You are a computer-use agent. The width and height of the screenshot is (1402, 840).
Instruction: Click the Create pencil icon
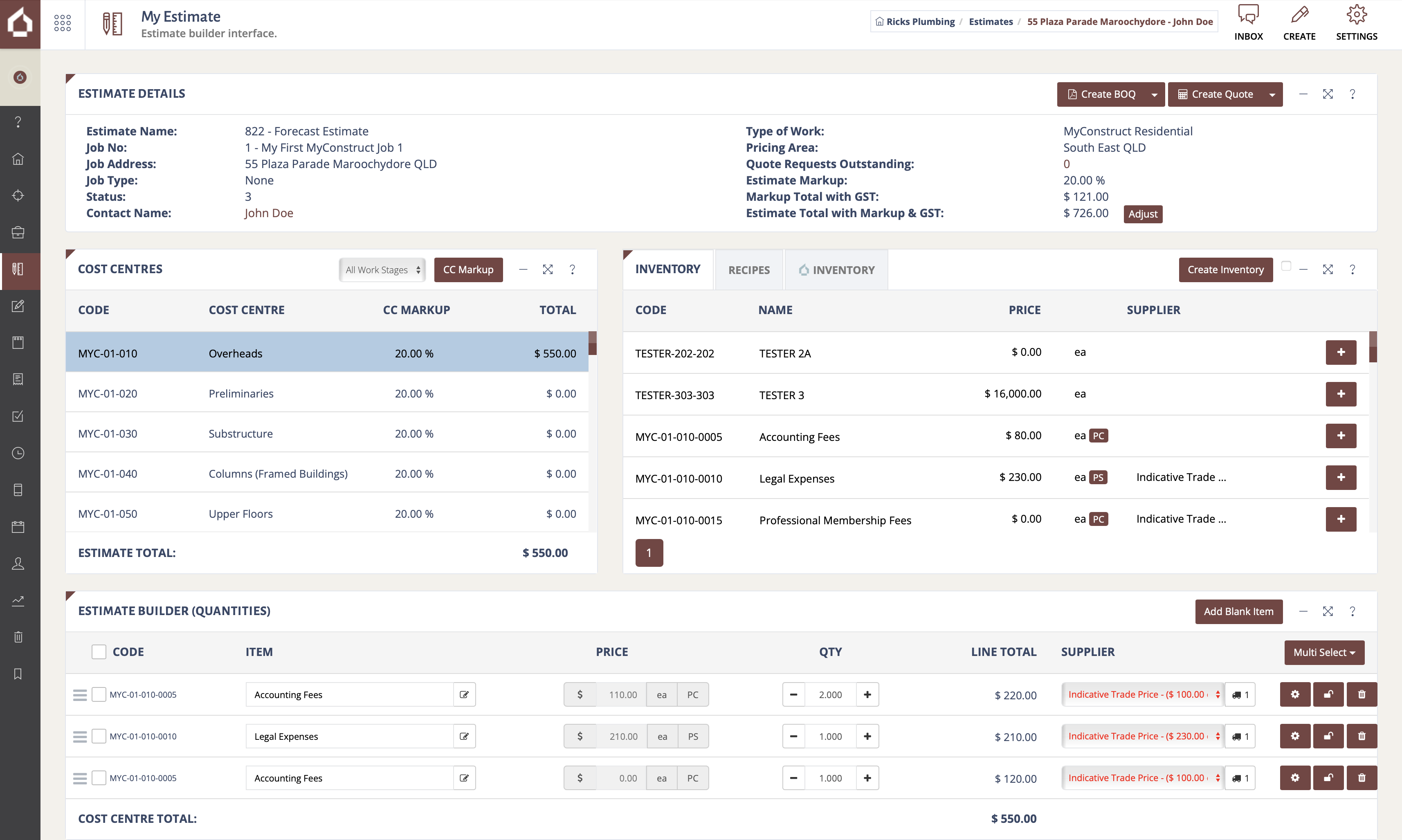click(x=1299, y=15)
